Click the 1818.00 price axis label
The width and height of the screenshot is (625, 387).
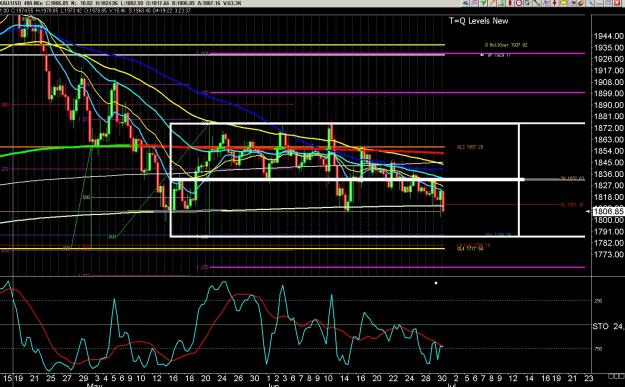[x=609, y=197]
